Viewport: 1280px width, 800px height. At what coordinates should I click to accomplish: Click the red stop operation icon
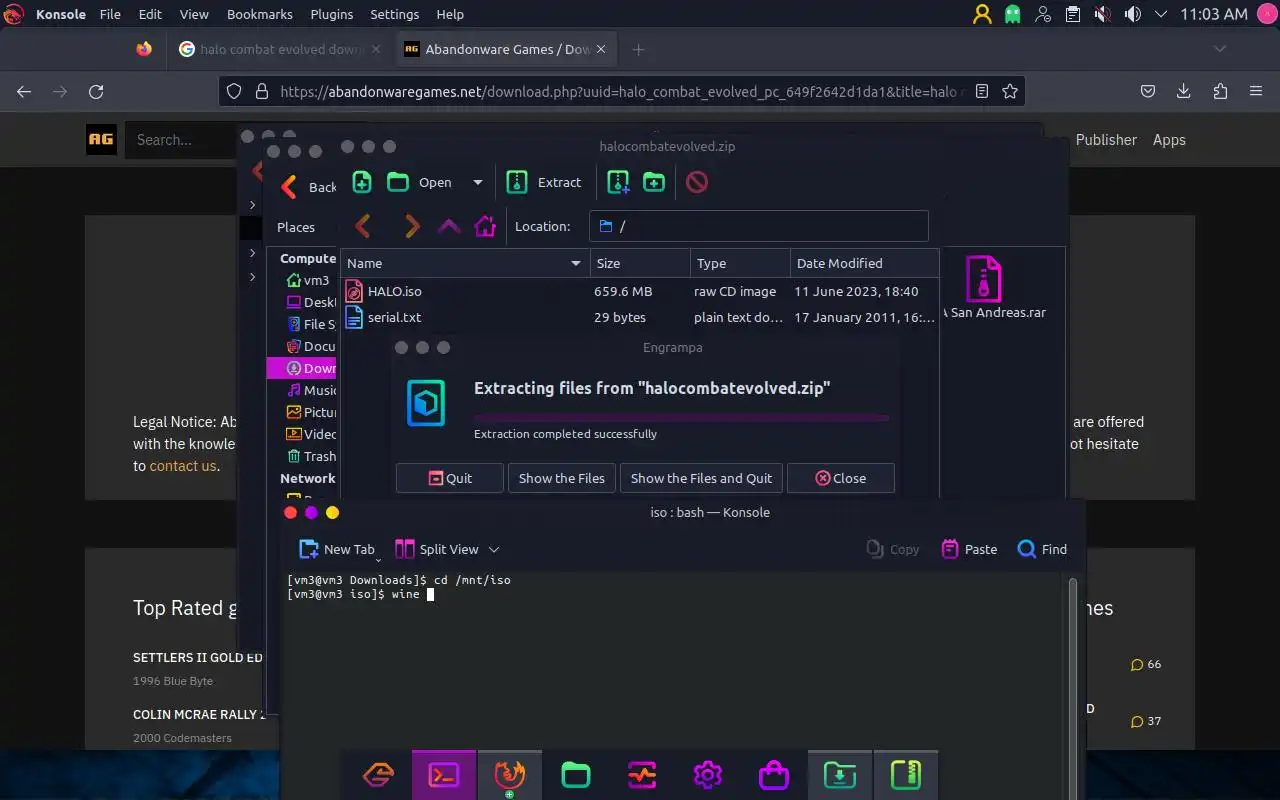pyautogui.click(x=697, y=182)
